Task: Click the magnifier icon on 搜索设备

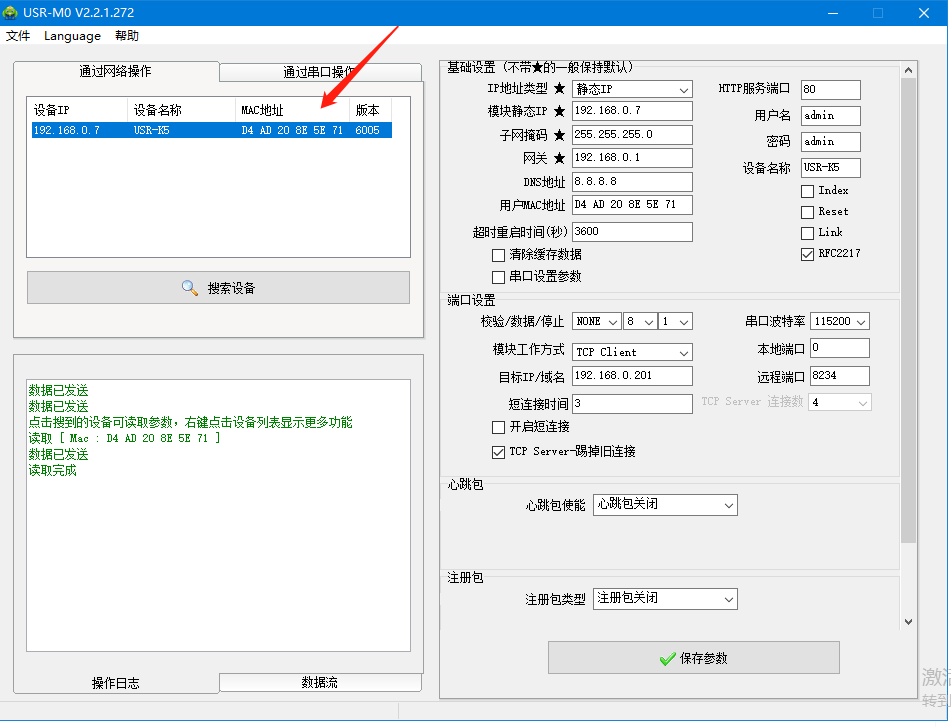Action: tap(190, 288)
